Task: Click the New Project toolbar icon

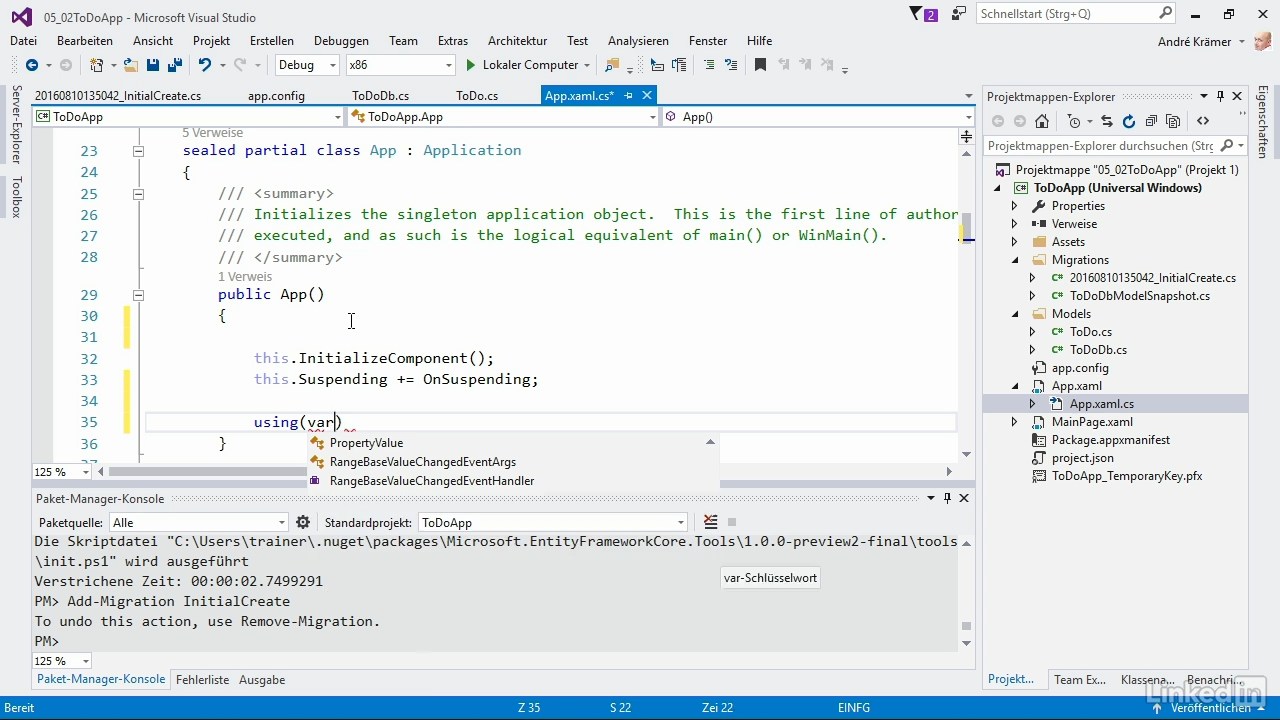Action: (96, 65)
